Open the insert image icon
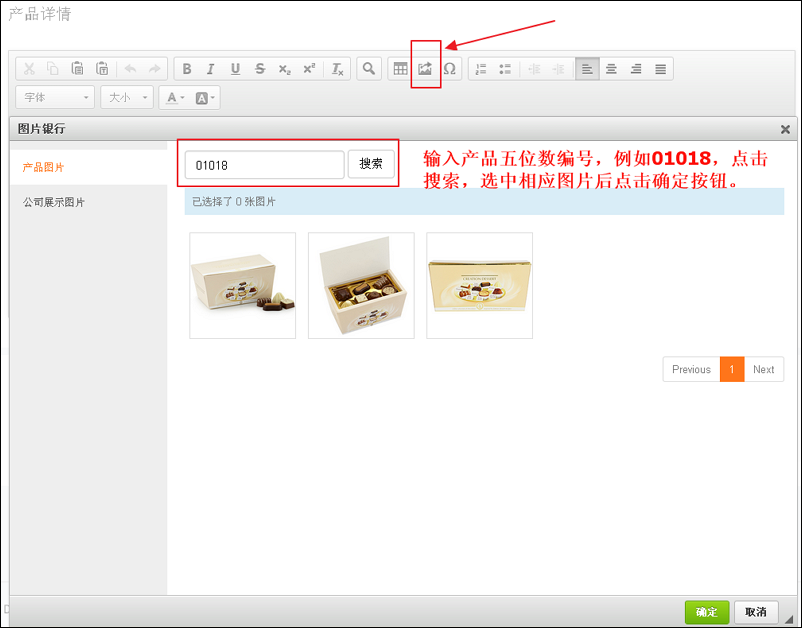802x628 pixels. point(425,69)
